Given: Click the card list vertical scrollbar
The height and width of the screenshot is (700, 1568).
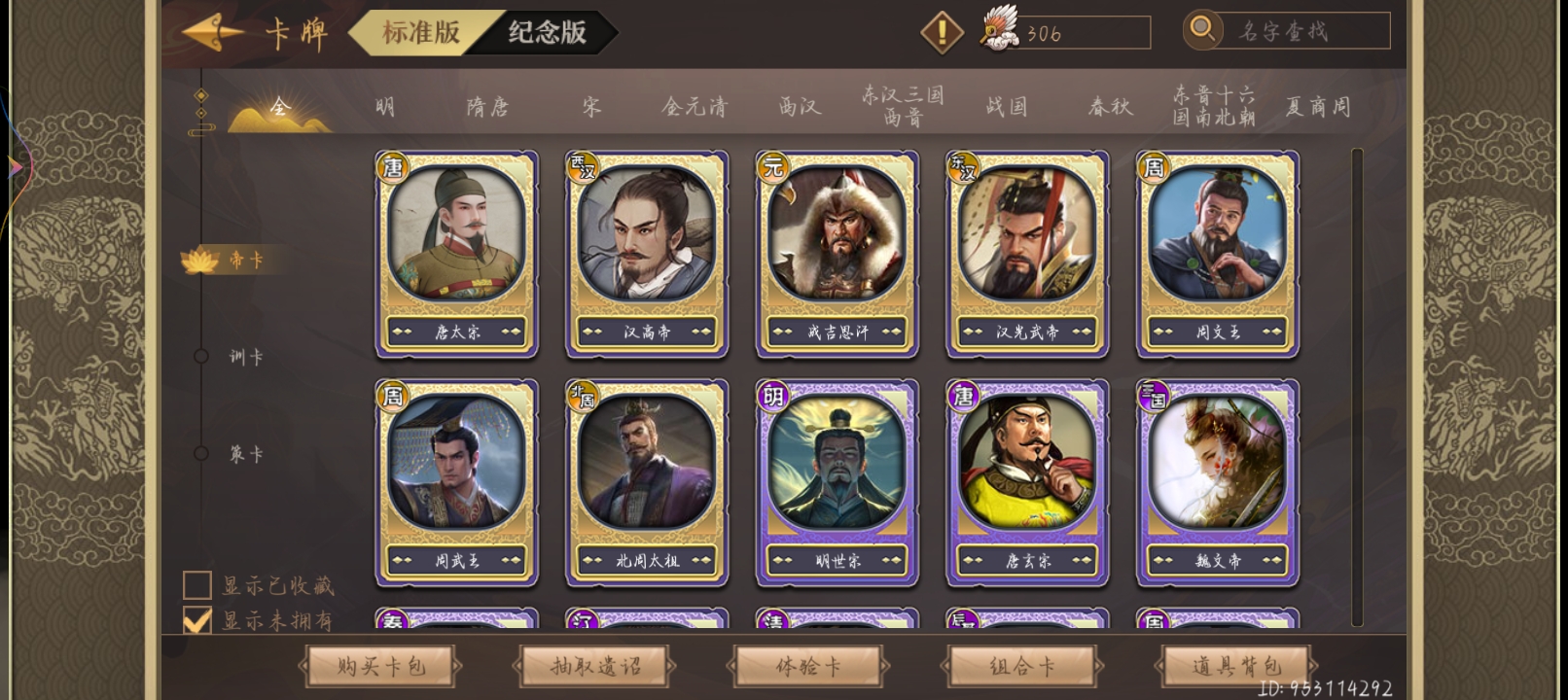Looking at the screenshot, I should [x=1357, y=387].
